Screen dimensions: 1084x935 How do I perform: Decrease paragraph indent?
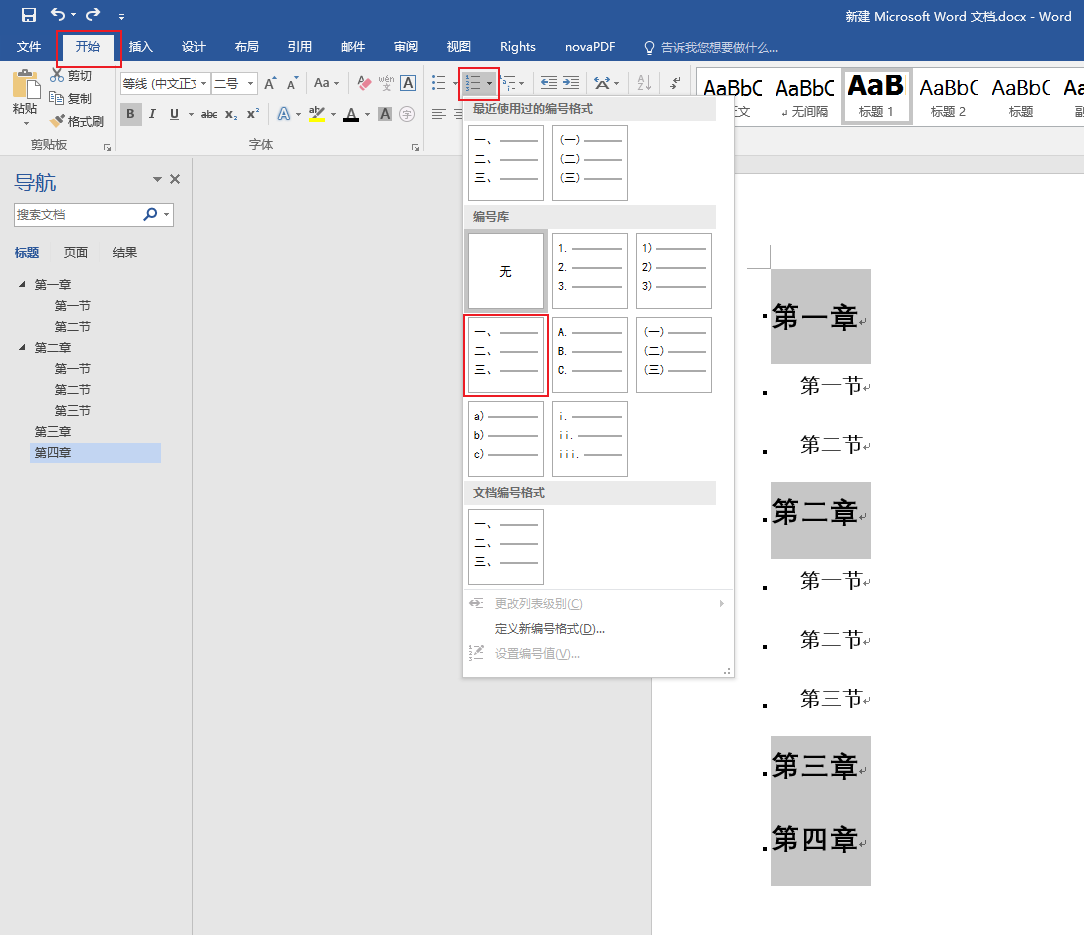pos(549,83)
